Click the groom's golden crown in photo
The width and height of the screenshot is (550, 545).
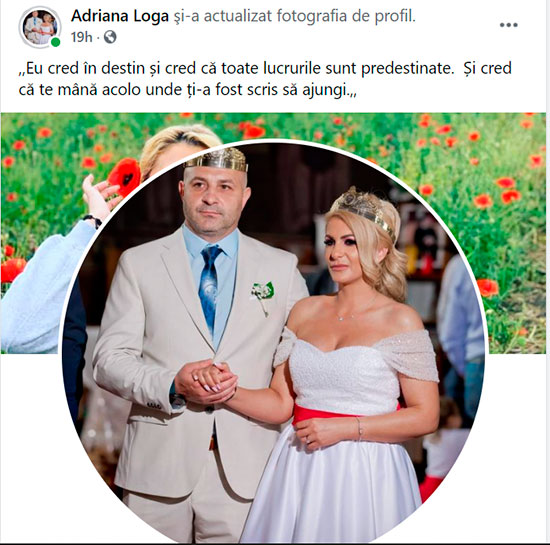217,159
